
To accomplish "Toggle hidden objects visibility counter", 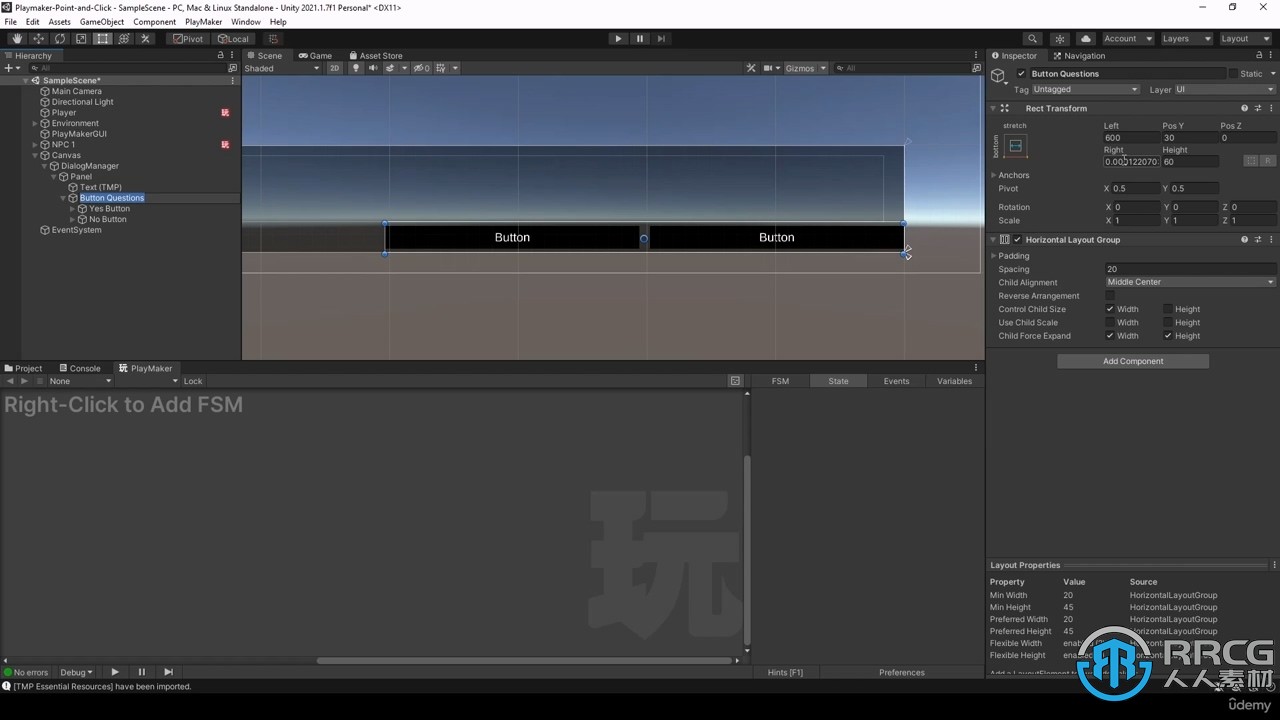I will pos(422,68).
